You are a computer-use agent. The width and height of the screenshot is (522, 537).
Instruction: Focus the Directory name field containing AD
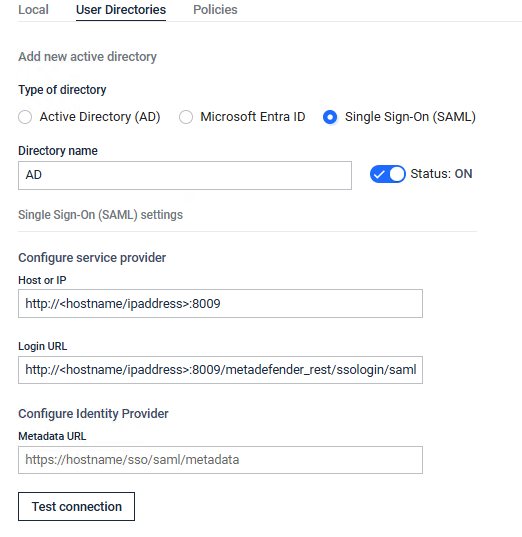[185, 175]
